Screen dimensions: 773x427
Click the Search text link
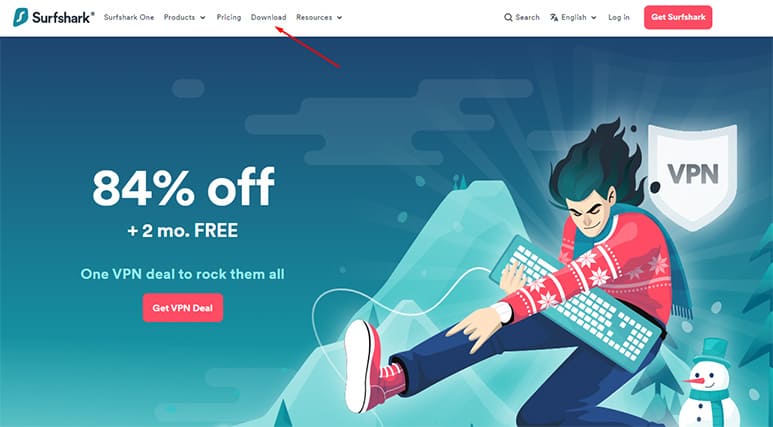pyautogui.click(x=527, y=17)
